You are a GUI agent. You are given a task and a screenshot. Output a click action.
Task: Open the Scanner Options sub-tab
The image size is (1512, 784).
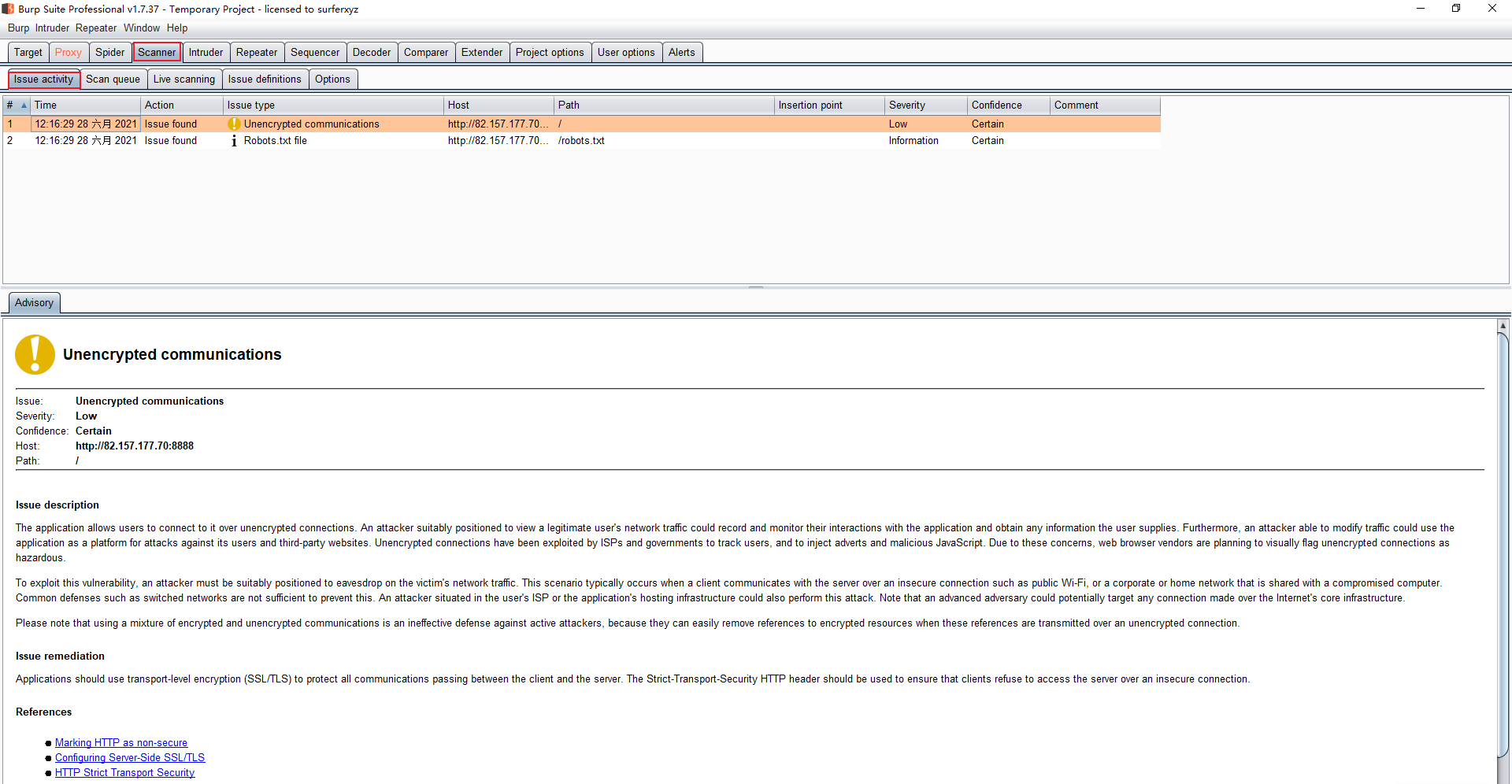click(x=332, y=80)
